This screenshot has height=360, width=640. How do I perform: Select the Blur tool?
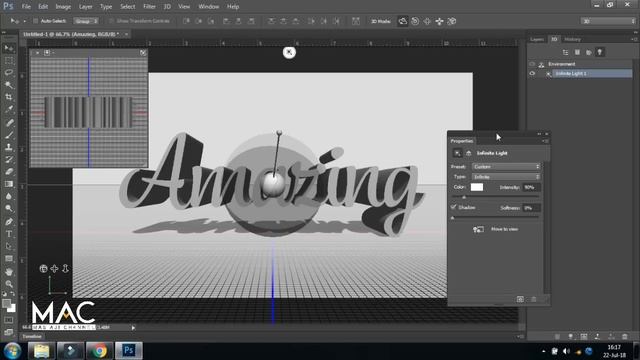pyautogui.click(x=9, y=196)
